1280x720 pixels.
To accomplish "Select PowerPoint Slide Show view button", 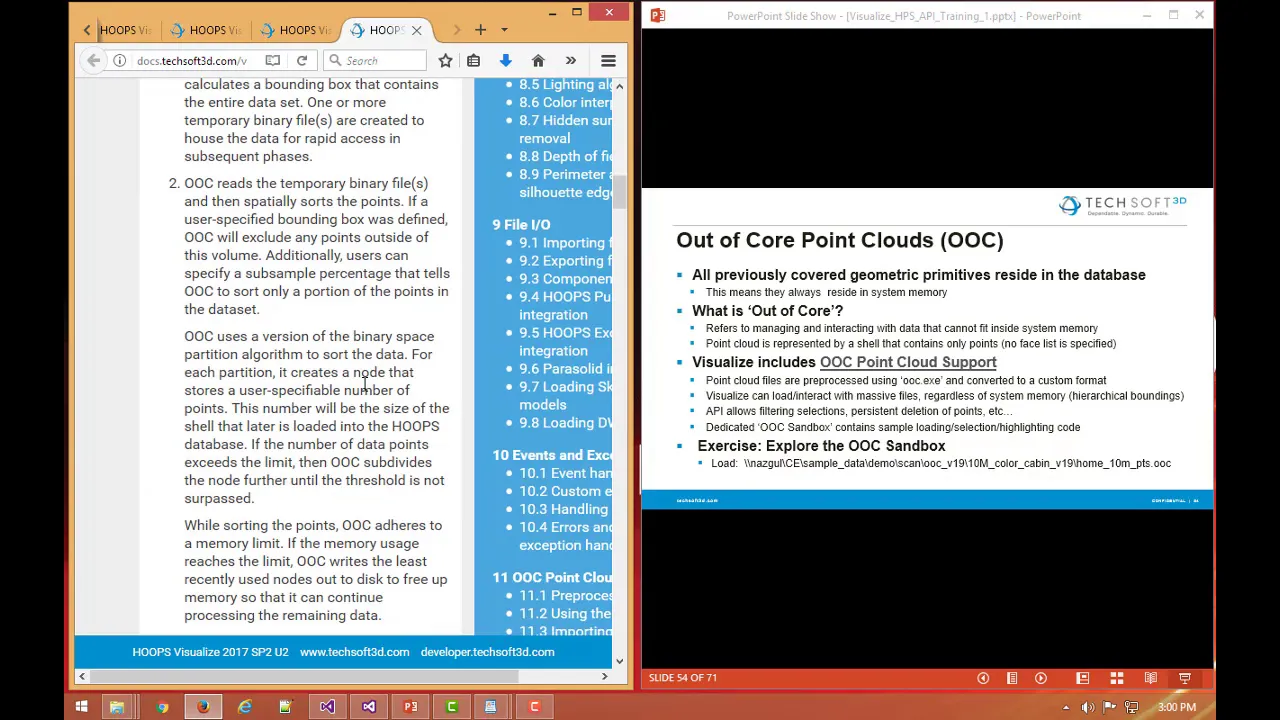I will (1185, 678).
